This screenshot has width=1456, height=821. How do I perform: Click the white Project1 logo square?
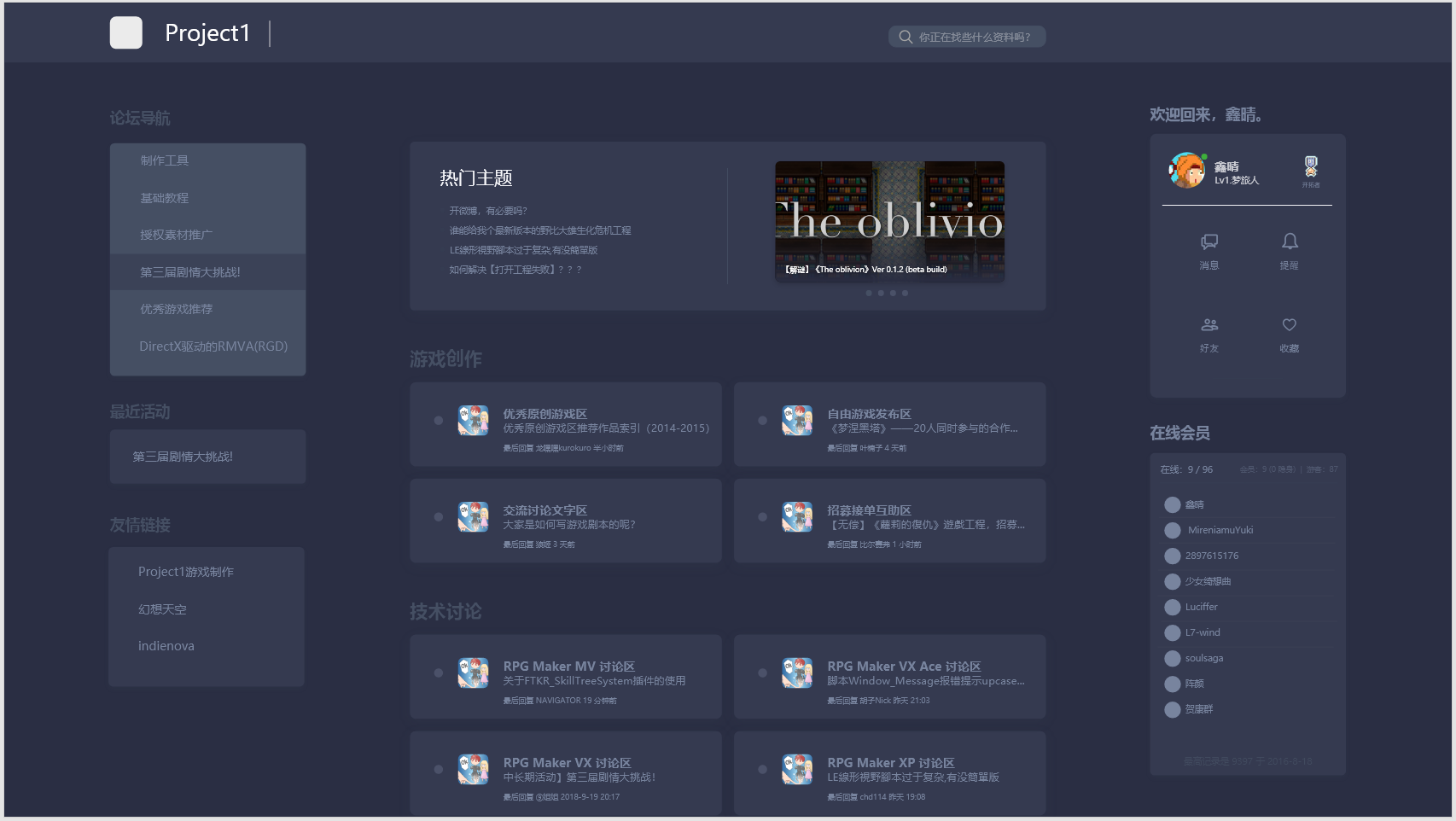click(x=126, y=32)
